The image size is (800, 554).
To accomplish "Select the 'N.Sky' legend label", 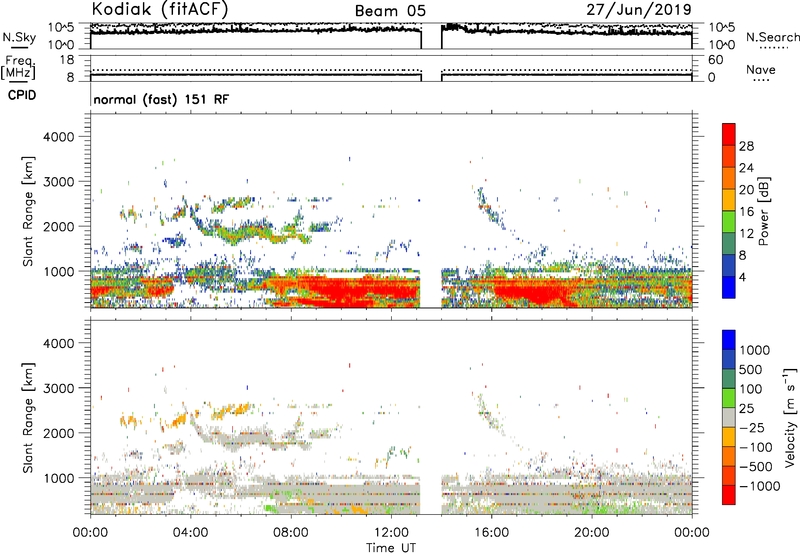I will pyautogui.click(x=19, y=37).
